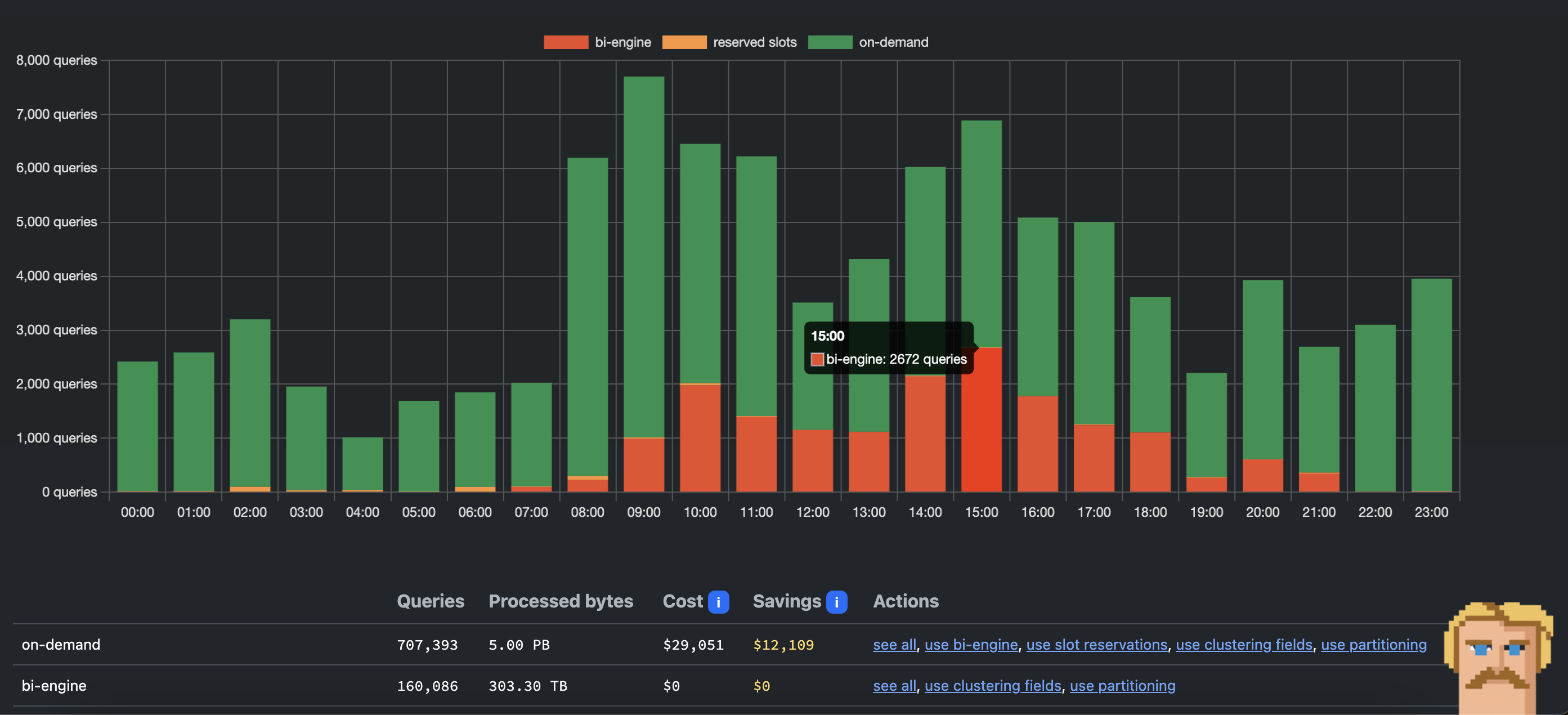1568x715 pixels.
Task: Toggle reserved slots legend color box
Action: pyautogui.click(x=684, y=42)
